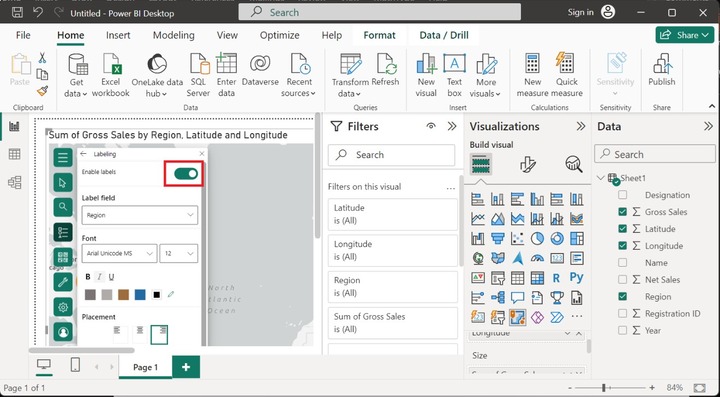Image resolution: width=720 pixels, height=397 pixels.
Task: Collapse the Filters pane
Action: point(452,126)
